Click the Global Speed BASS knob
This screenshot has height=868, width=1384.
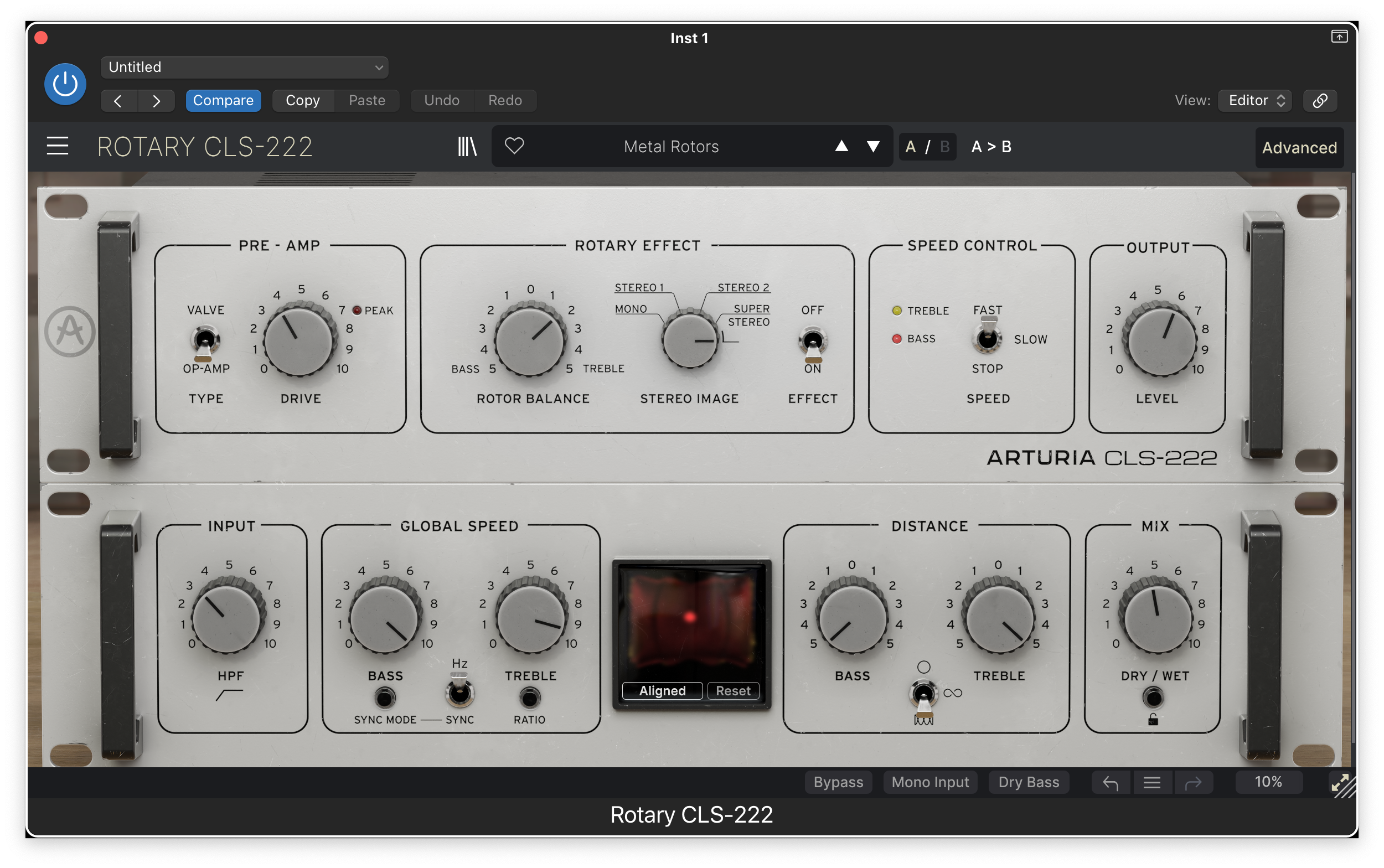pos(385,617)
